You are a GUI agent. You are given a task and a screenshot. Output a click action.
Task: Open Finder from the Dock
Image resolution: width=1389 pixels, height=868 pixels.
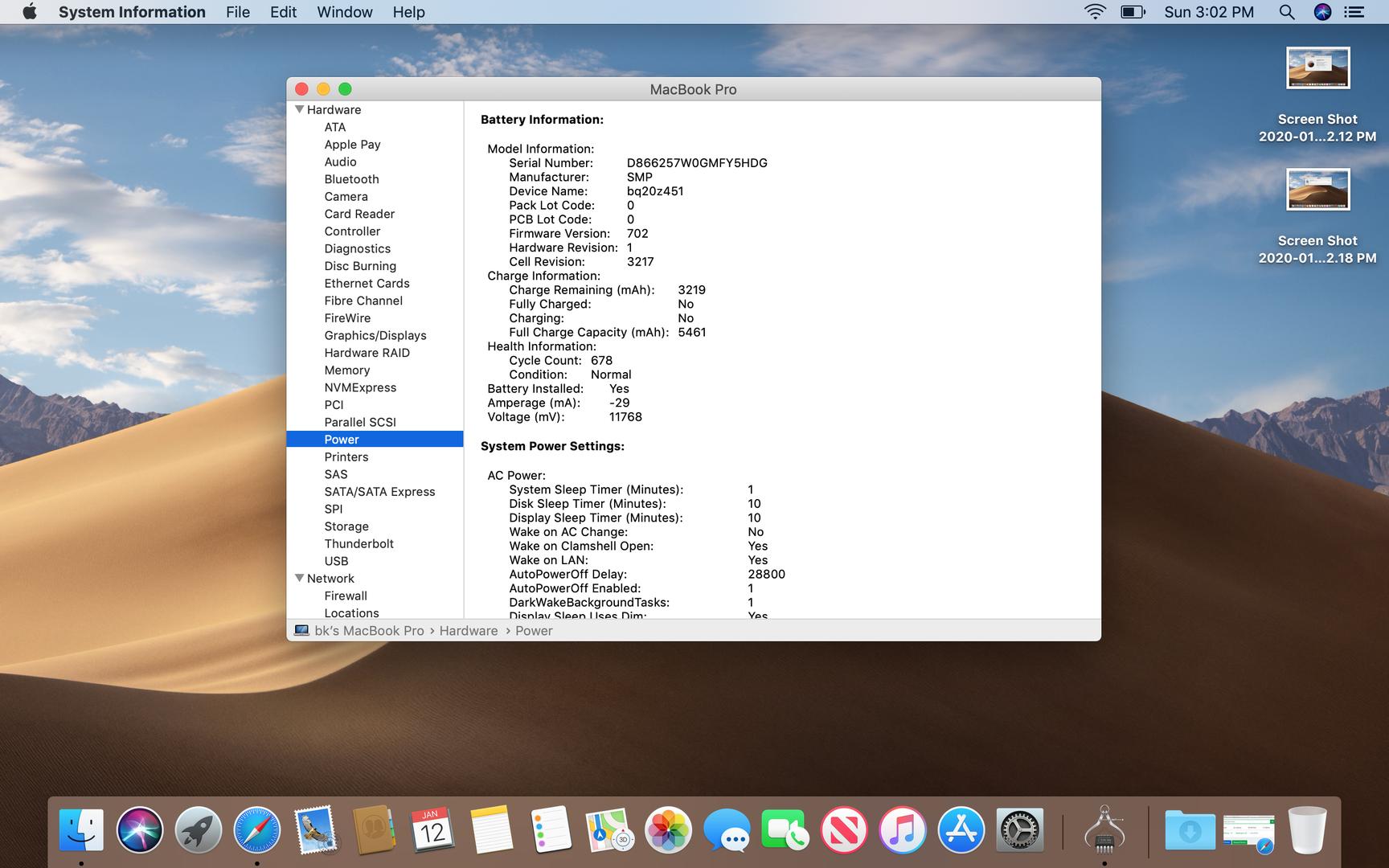[x=81, y=830]
